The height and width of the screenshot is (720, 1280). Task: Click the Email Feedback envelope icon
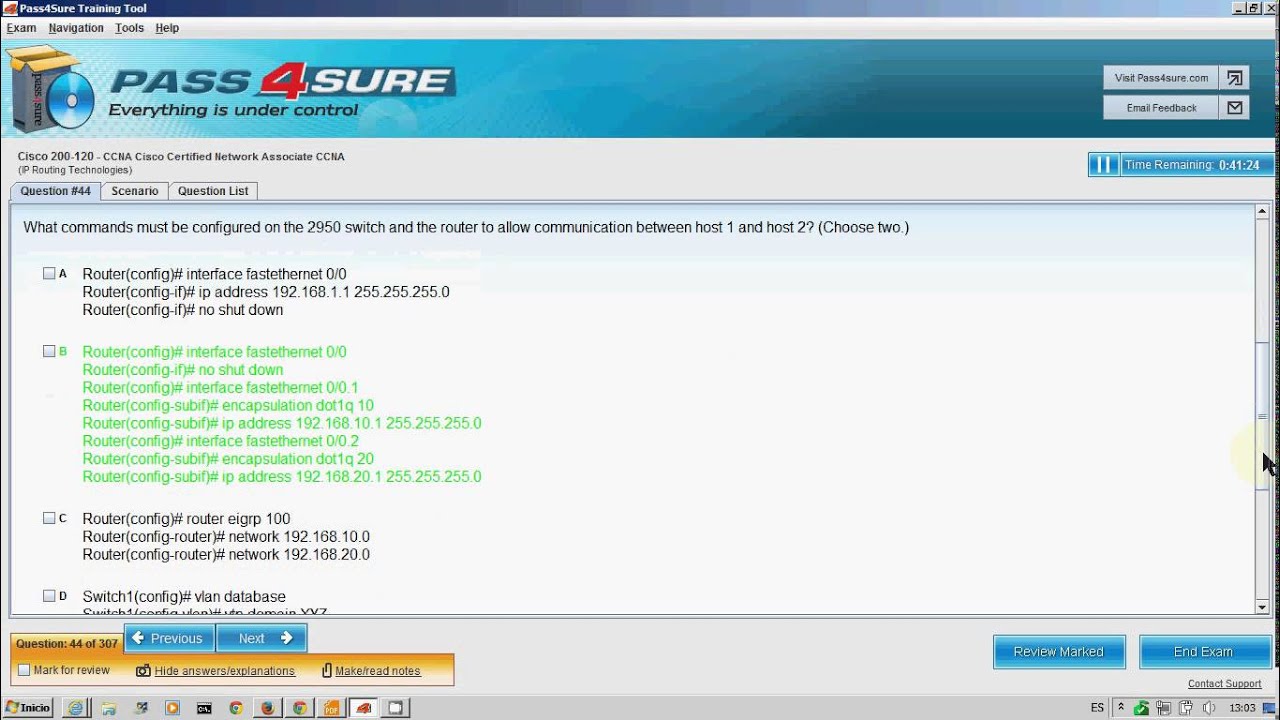[1234, 108]
